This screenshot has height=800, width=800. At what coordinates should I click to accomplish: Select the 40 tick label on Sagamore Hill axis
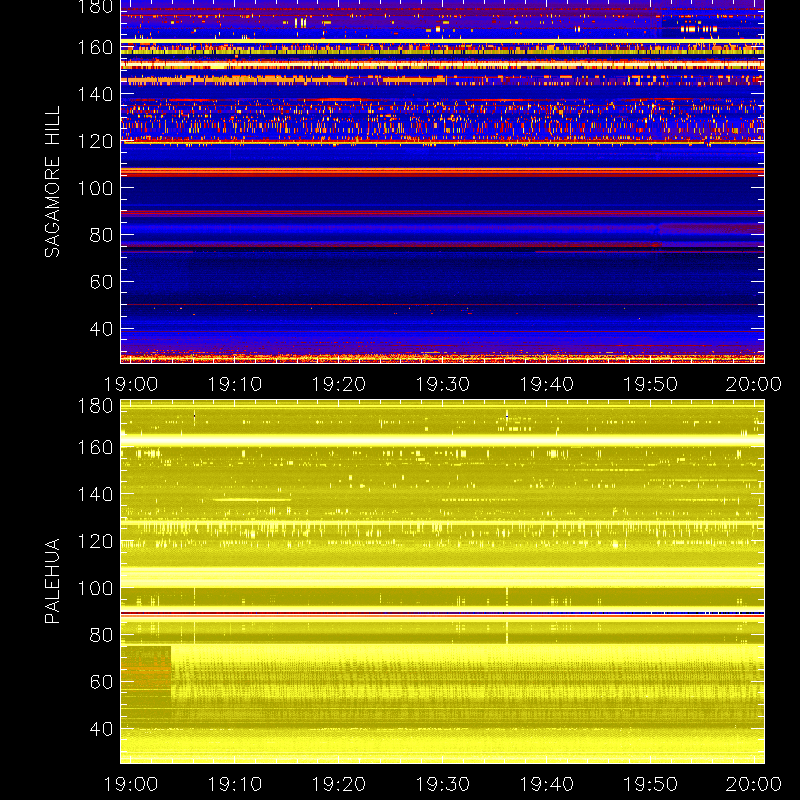coord(101,329)
